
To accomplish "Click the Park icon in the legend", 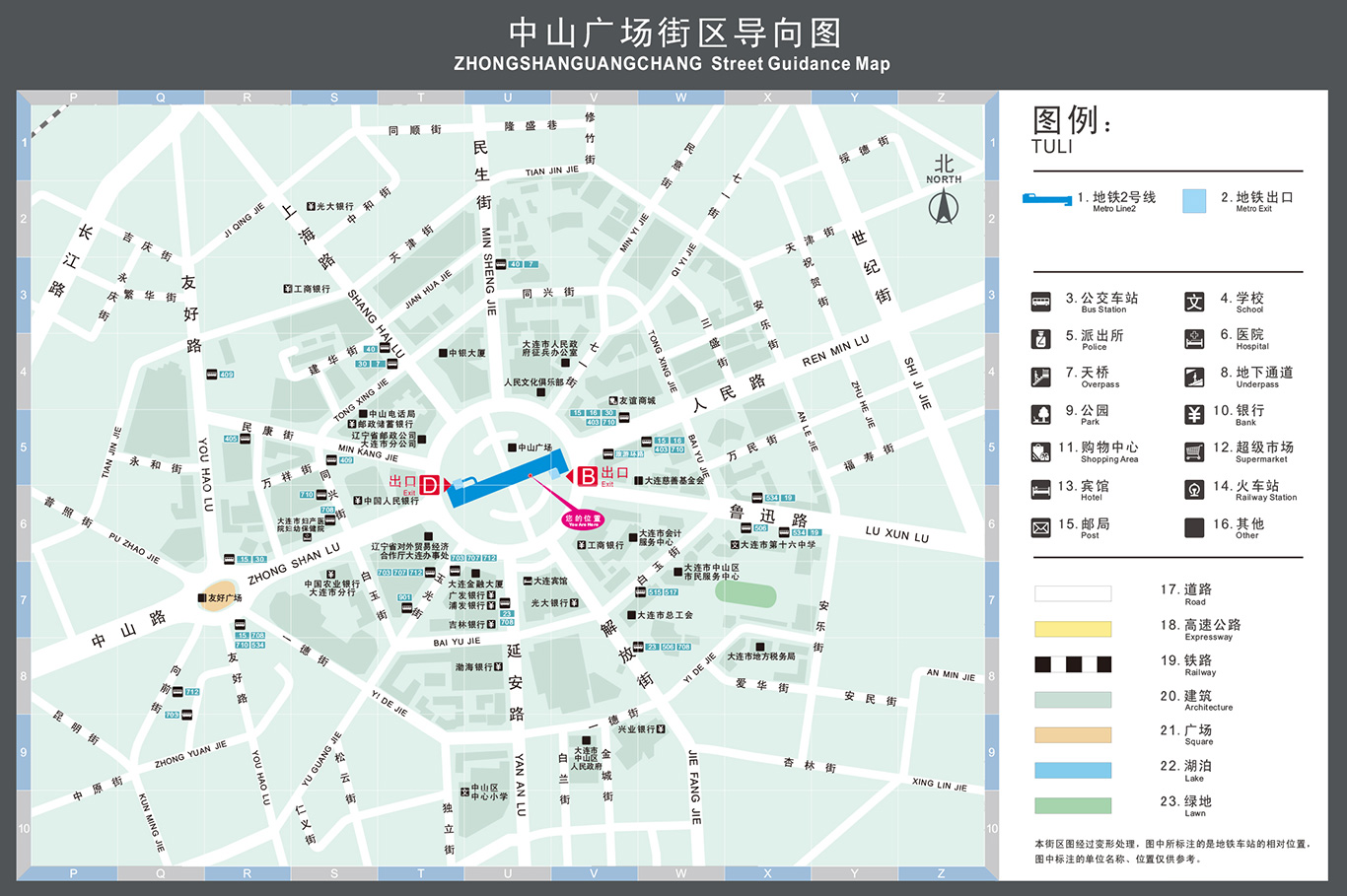I will [1040, 415].
